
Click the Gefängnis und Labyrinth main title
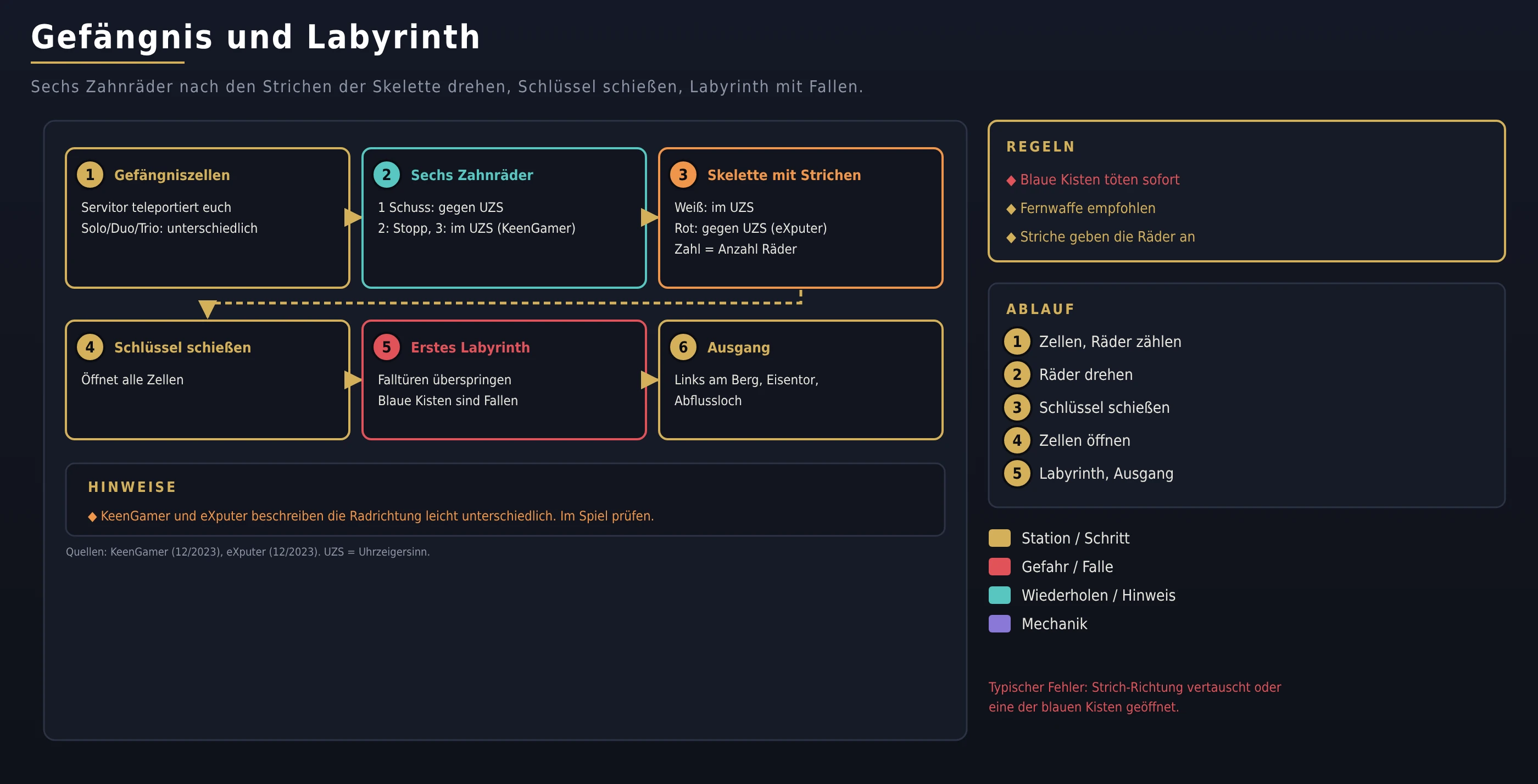coord(255,37)
